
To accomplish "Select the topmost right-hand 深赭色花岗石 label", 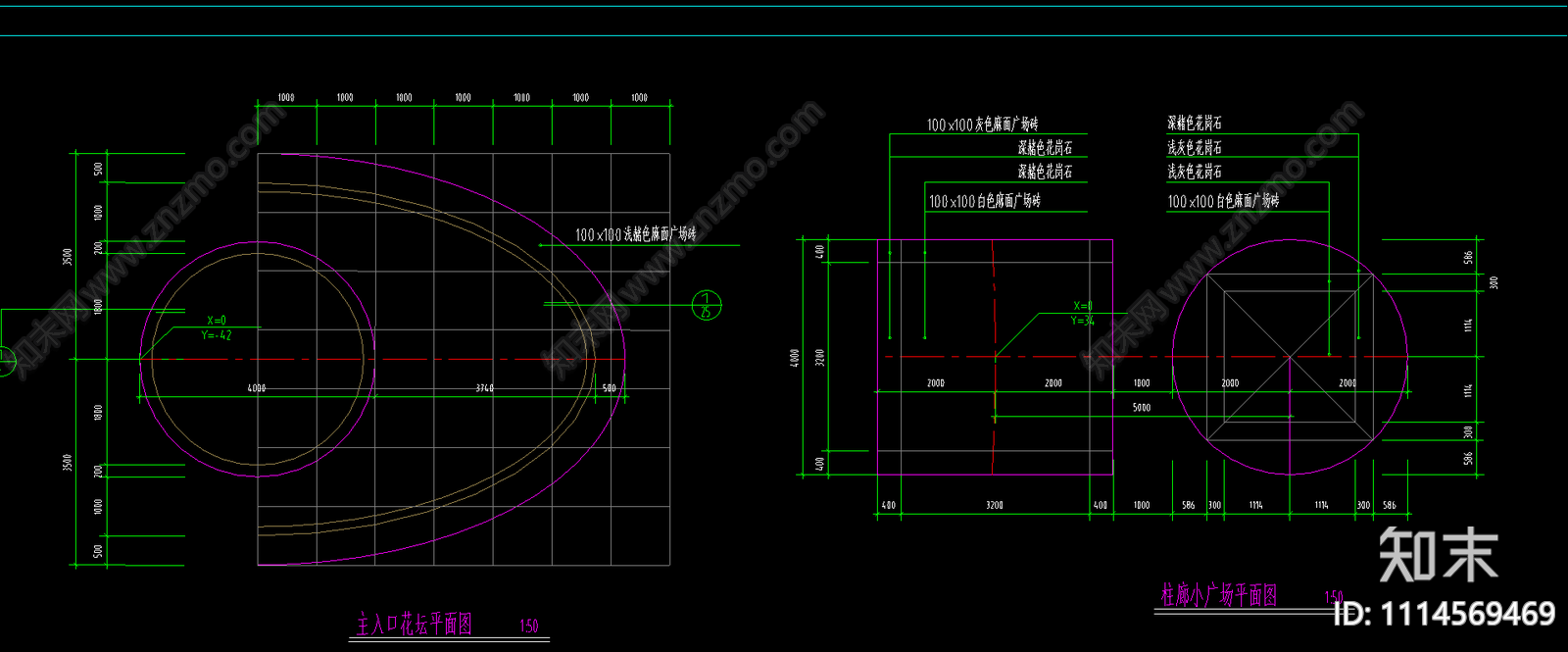I will [x=1194, y=123].
